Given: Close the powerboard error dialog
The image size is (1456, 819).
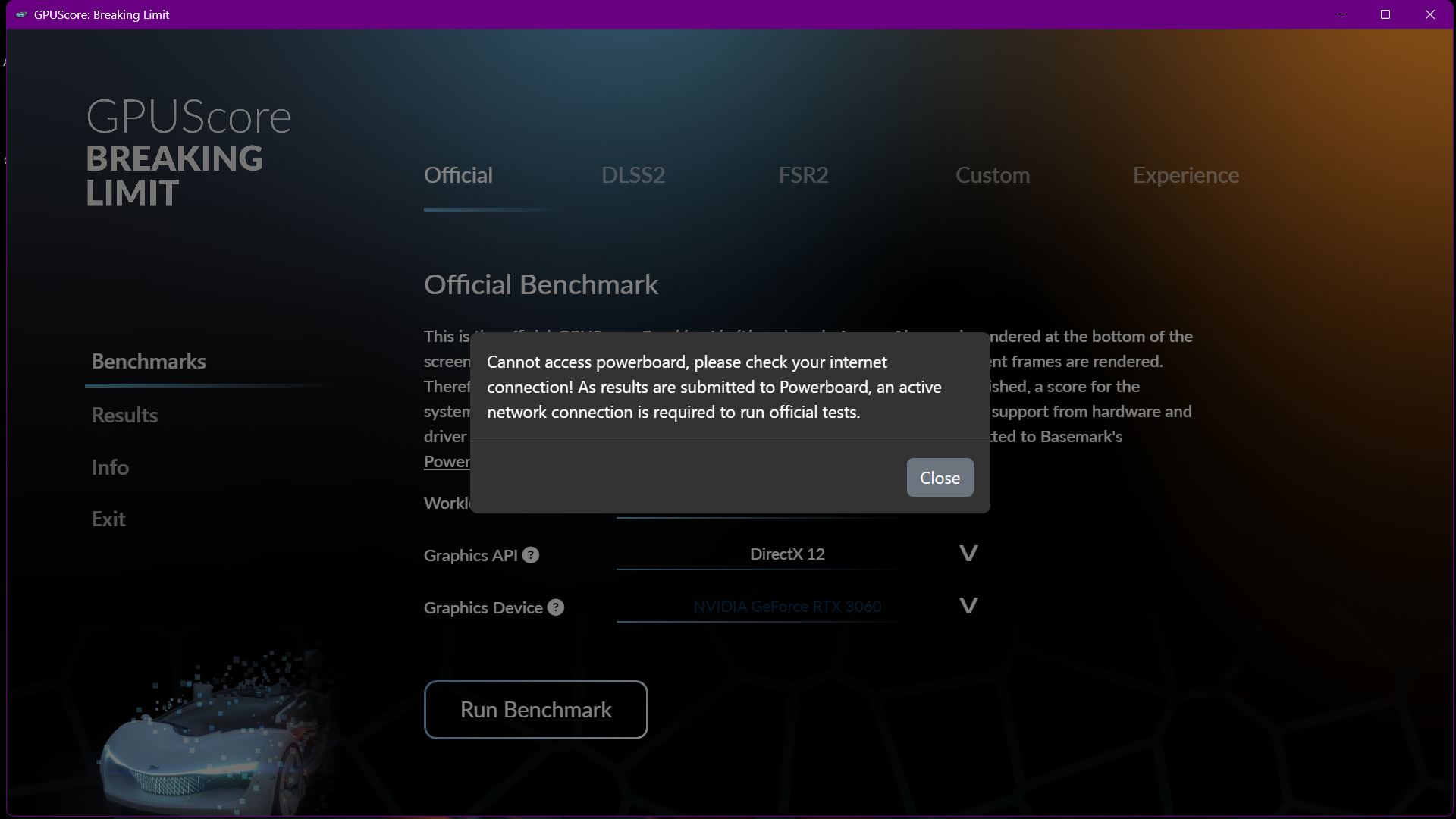Looking at the screenshot, I should (x=940, y=477).
